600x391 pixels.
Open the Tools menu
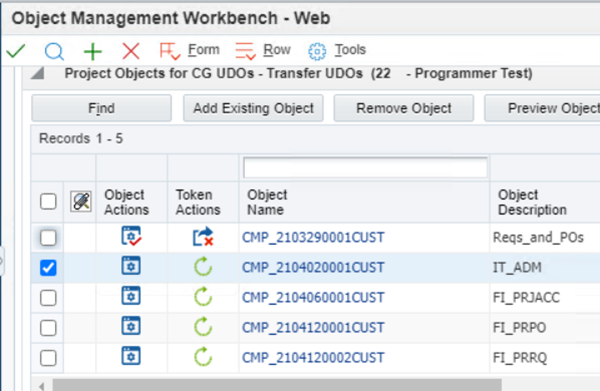(337, 51)
